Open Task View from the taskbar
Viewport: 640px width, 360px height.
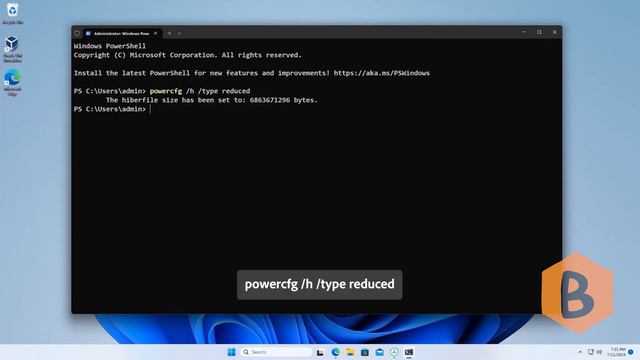coord(320,352)
